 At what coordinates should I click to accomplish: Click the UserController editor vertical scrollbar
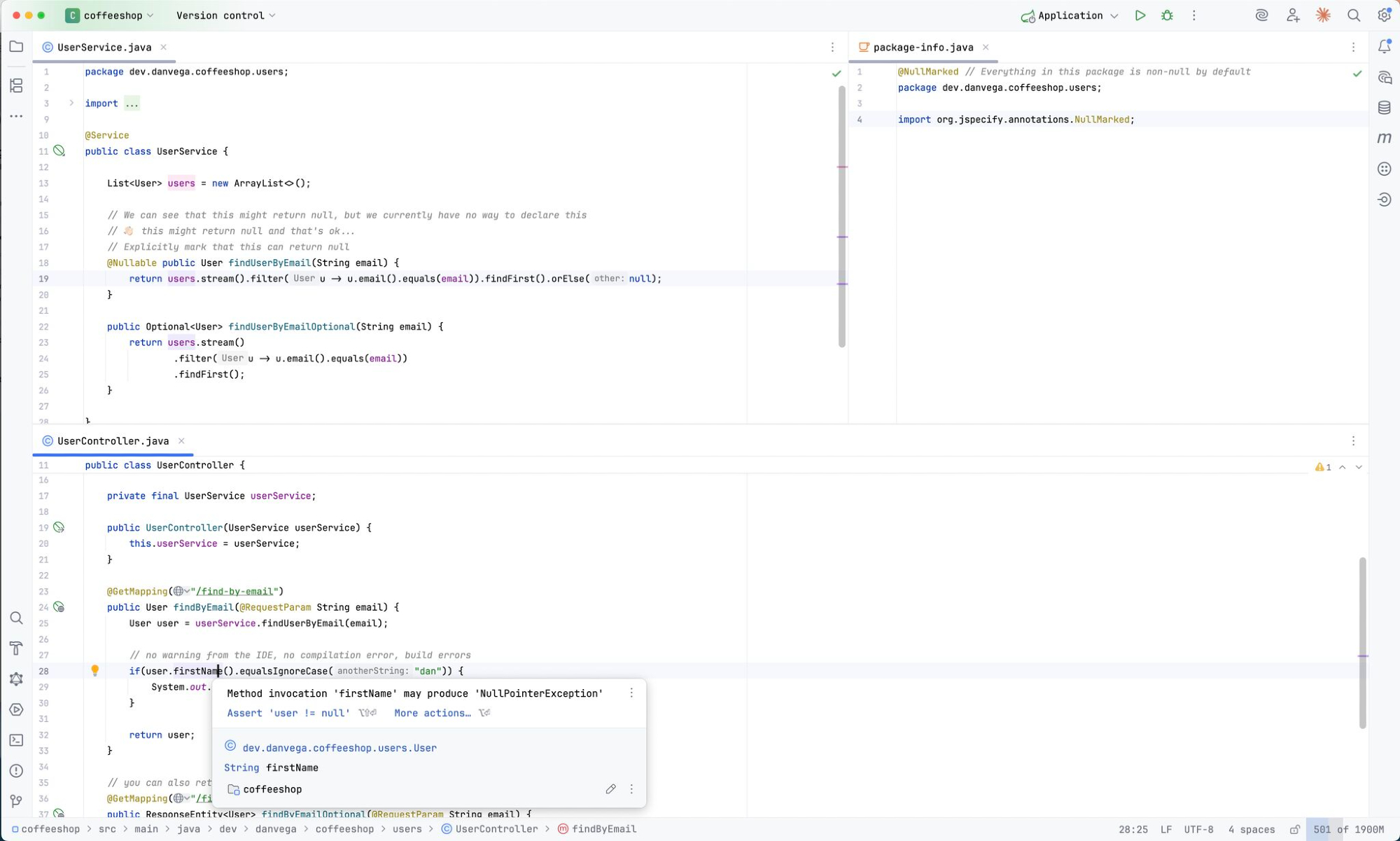(x=1362, y=642)
